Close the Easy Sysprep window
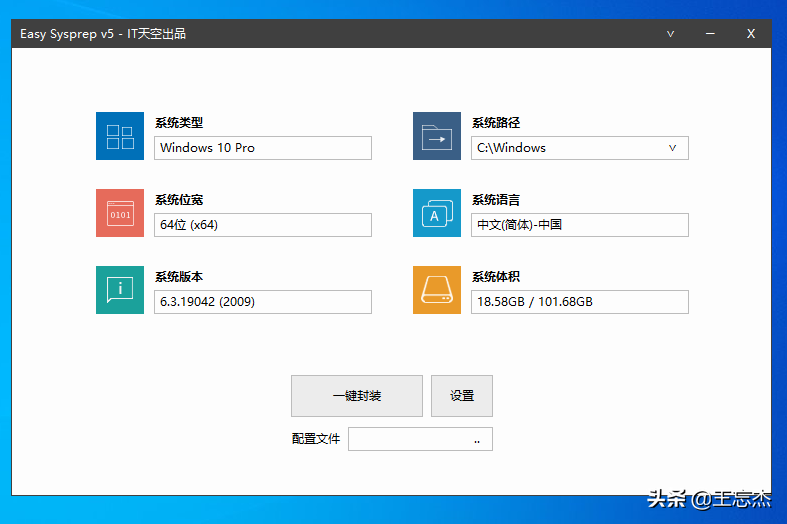Viewport: 787px width, 524px height. (750, 34)
